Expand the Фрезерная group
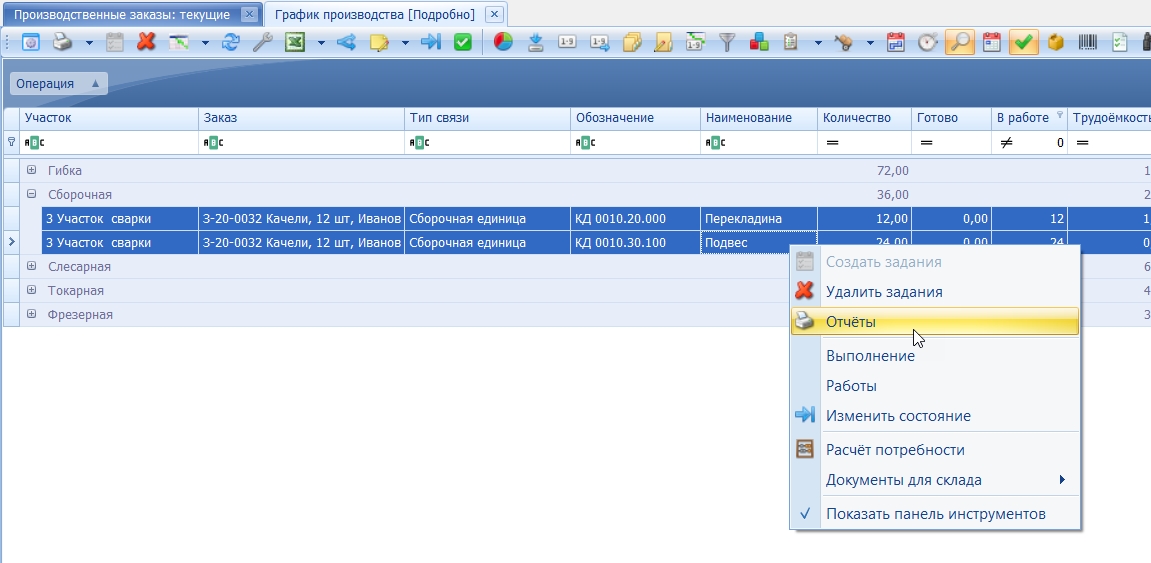 [32, 313]
